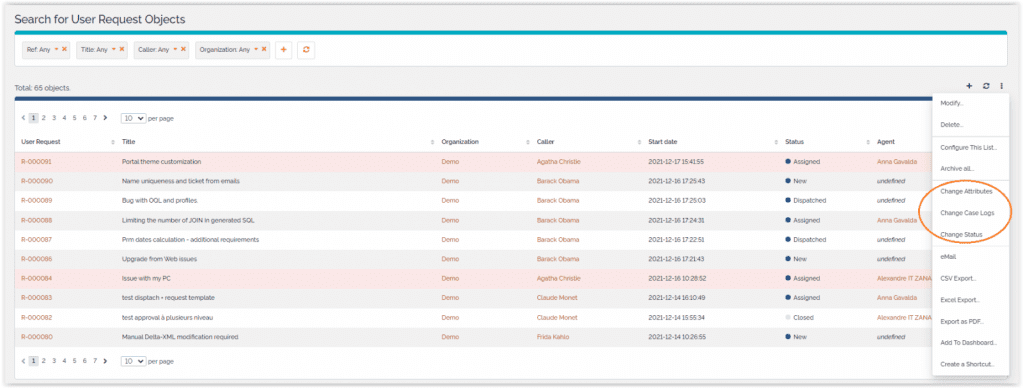Open Claude Monet in the R-000083 row

coord(557,298)
